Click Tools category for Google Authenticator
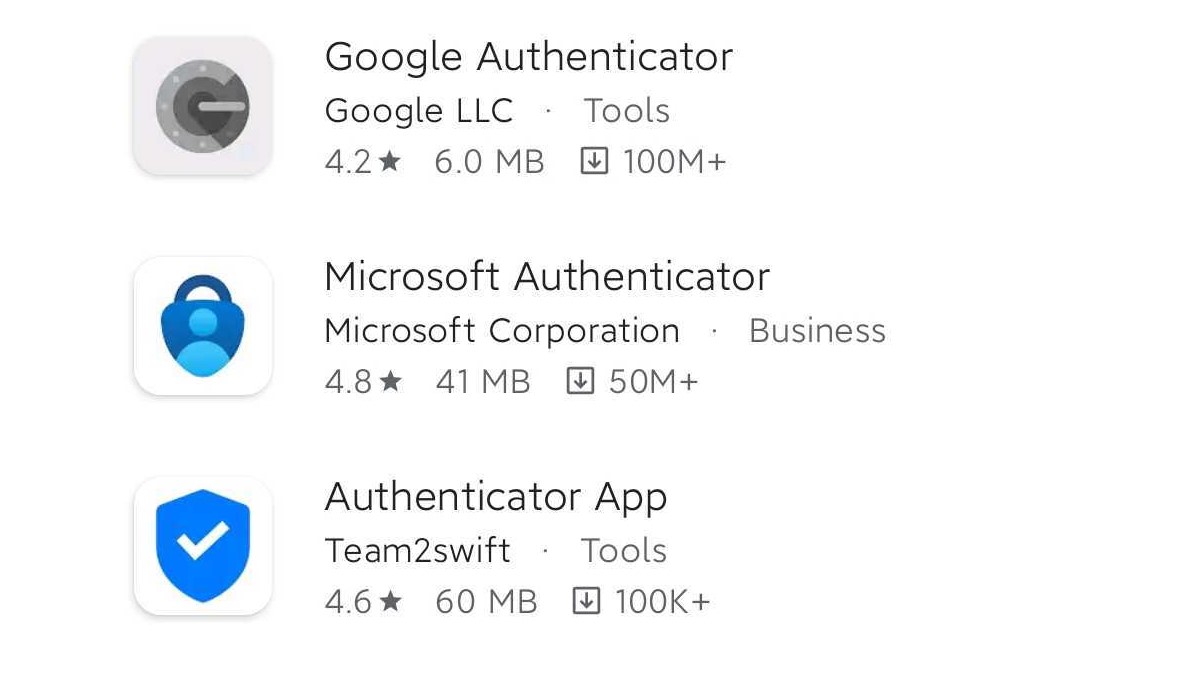Viewport: 1200px width, 675px height. (627, 110)
